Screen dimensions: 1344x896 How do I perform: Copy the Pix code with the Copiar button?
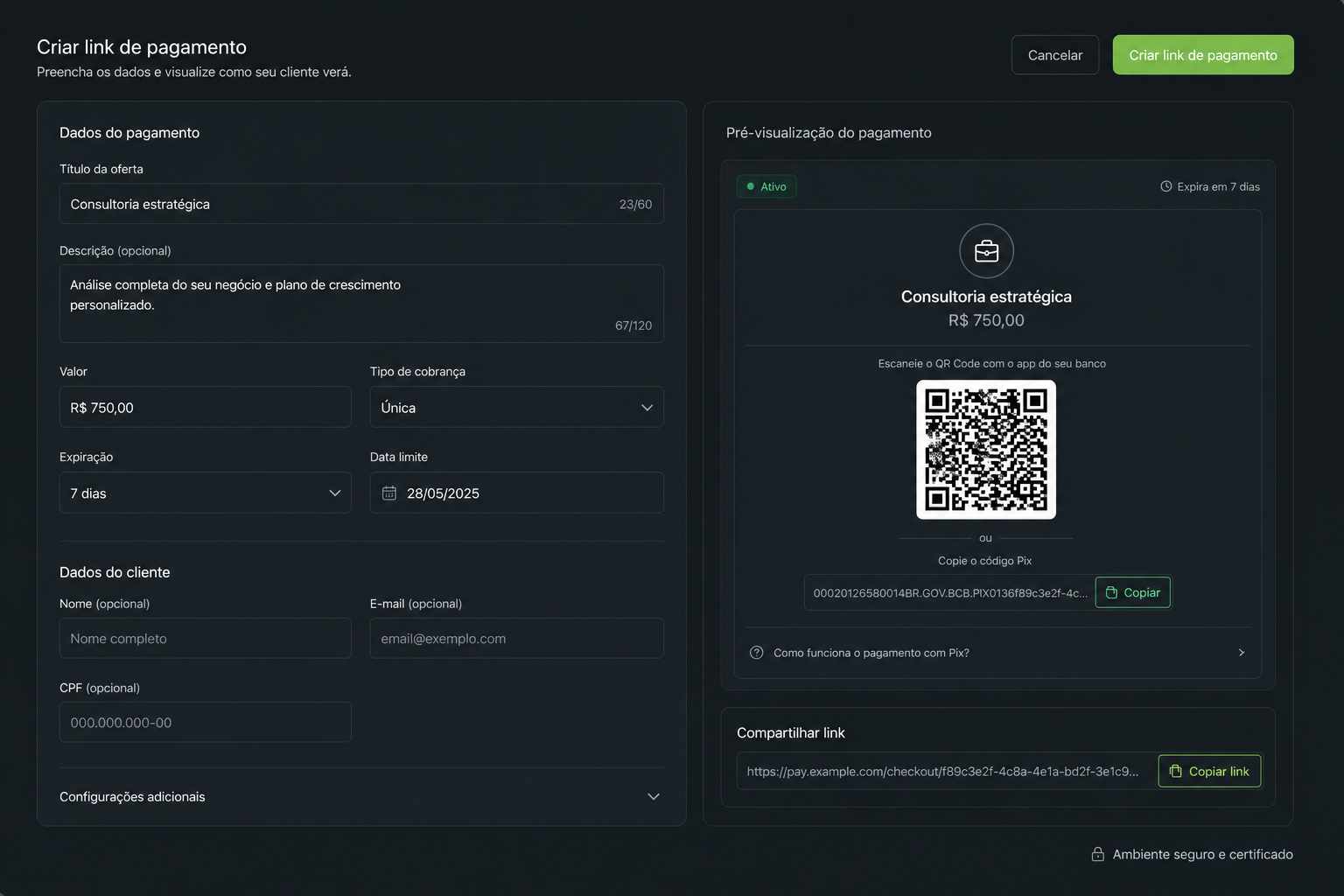(1132, 592)
